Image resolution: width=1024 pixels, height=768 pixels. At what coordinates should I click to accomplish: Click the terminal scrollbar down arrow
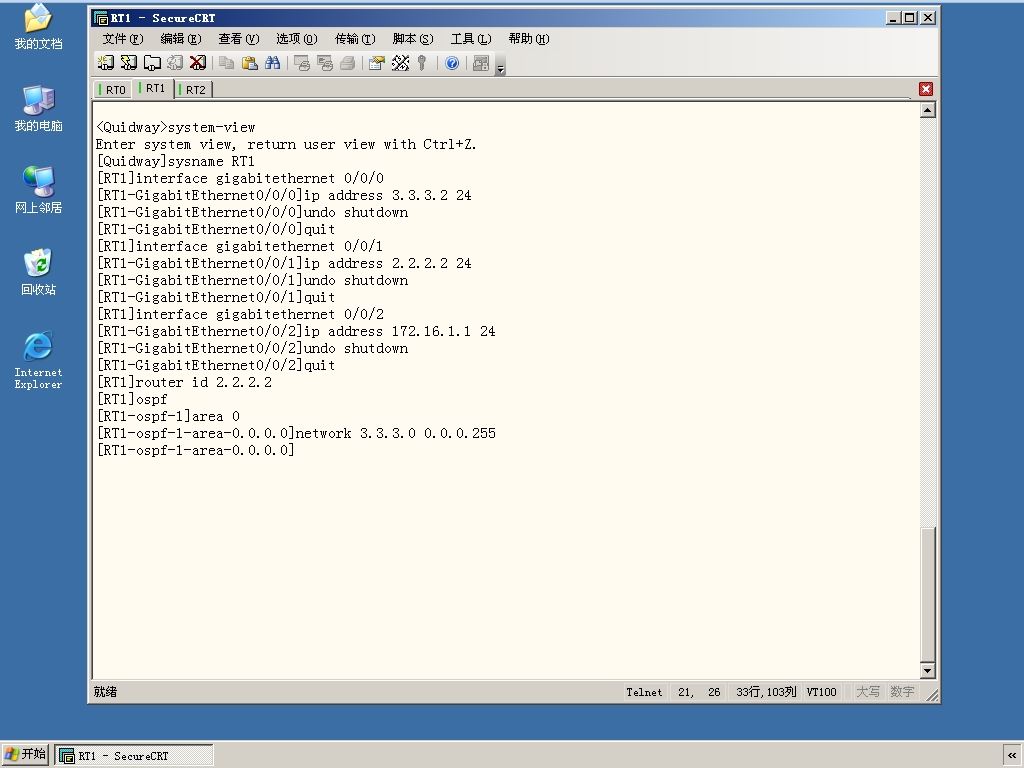click(x=927, y=670)
